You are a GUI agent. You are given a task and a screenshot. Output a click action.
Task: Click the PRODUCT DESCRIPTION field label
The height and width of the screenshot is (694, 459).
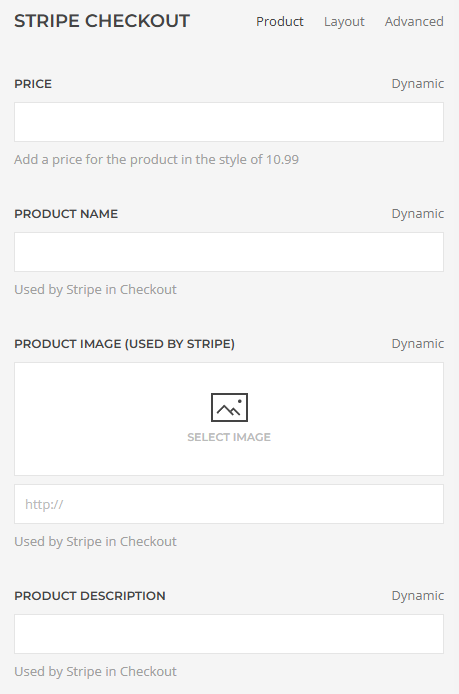coord(90,596)
